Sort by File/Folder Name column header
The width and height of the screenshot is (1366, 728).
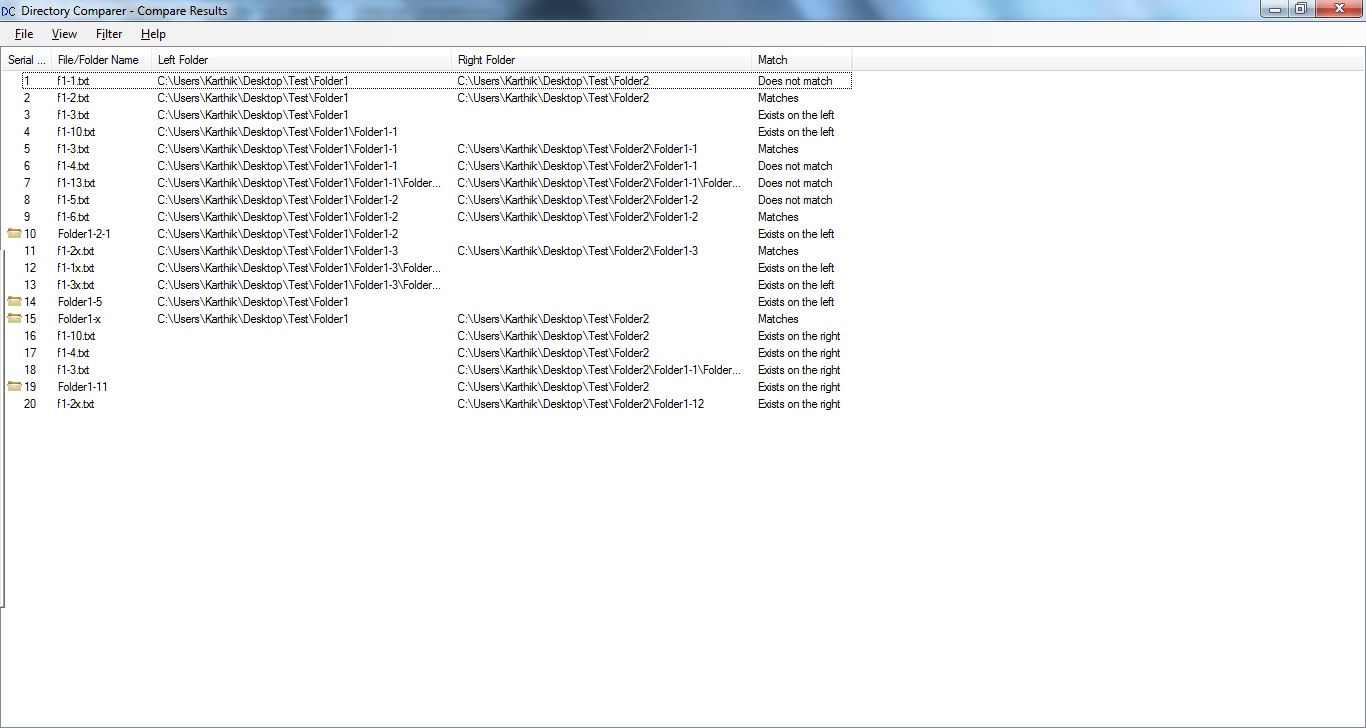102,60
